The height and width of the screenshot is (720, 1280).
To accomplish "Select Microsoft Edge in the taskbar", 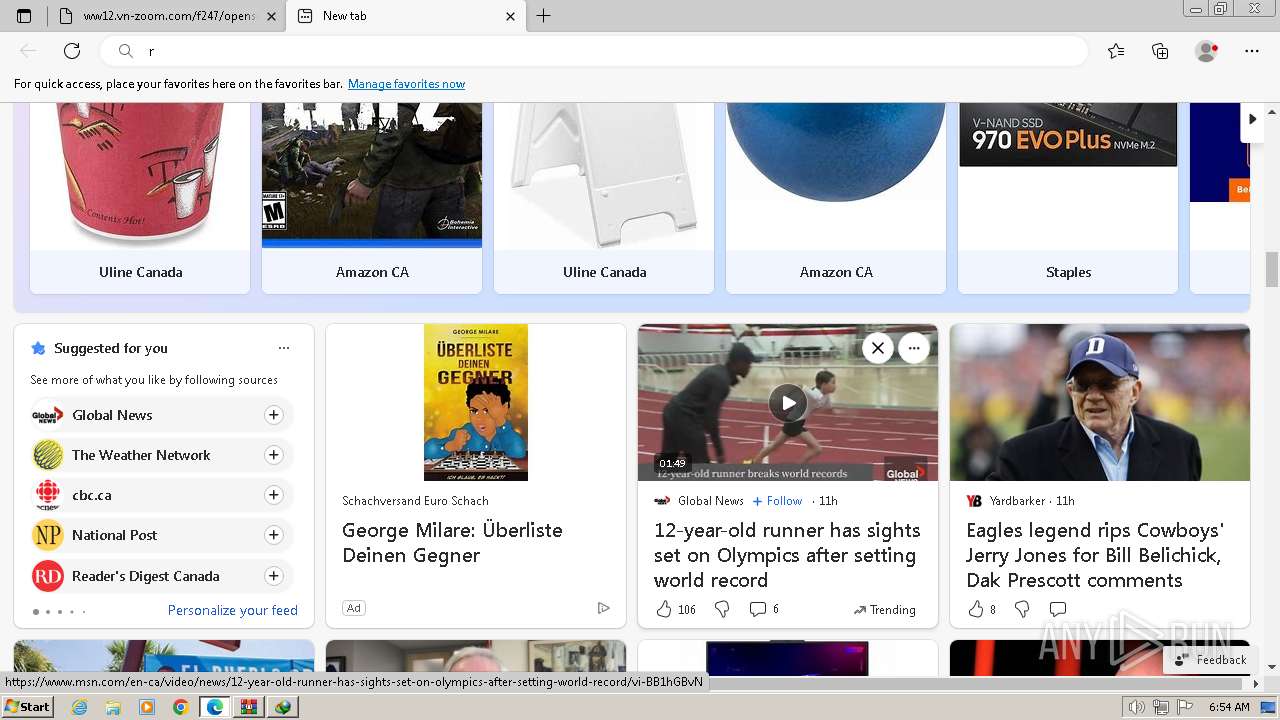I will click(214, 707).
